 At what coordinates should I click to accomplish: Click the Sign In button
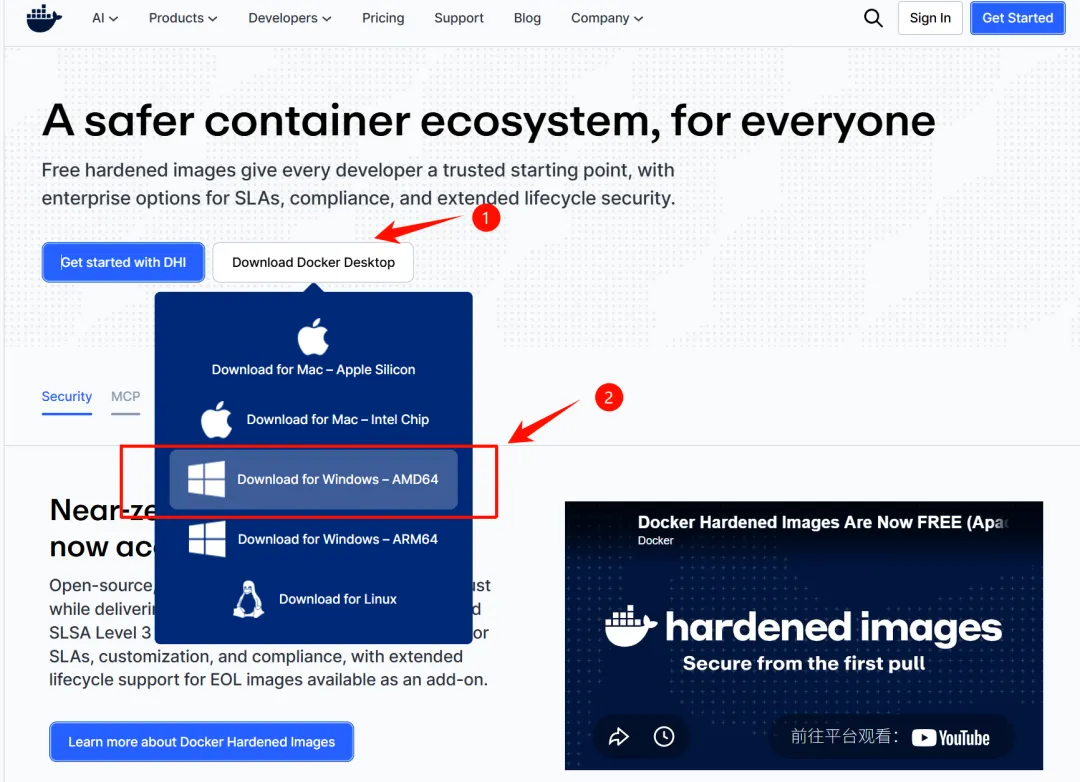pyautogui.click(x=930, y=18)
